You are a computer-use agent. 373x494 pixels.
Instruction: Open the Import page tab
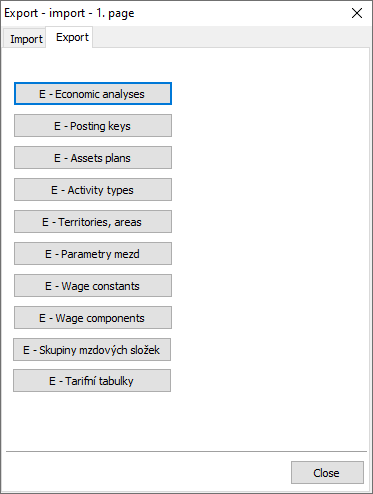(25, 39)
